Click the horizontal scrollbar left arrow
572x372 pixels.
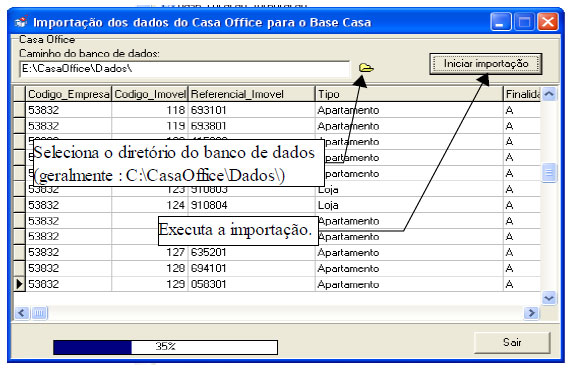coord(22,313)
